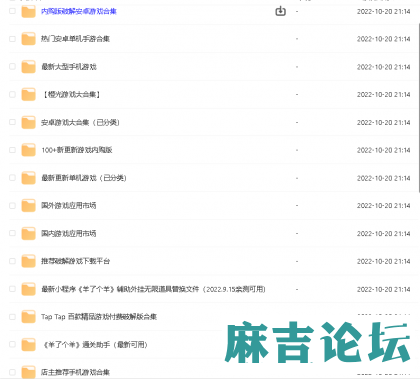420x379 pixels.
Task: Click folder icon of 安卓游戏大合集（已分类）
Action: tap(28, 122)
